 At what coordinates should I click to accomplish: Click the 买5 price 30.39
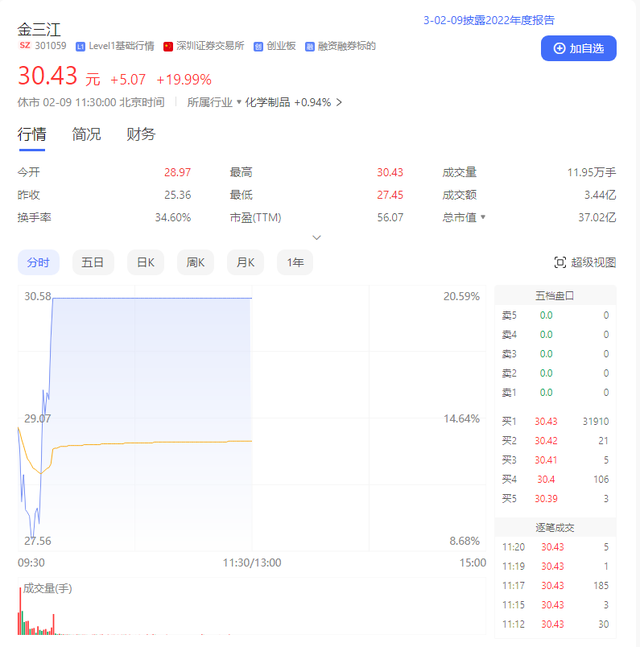[x=546, y=499]
